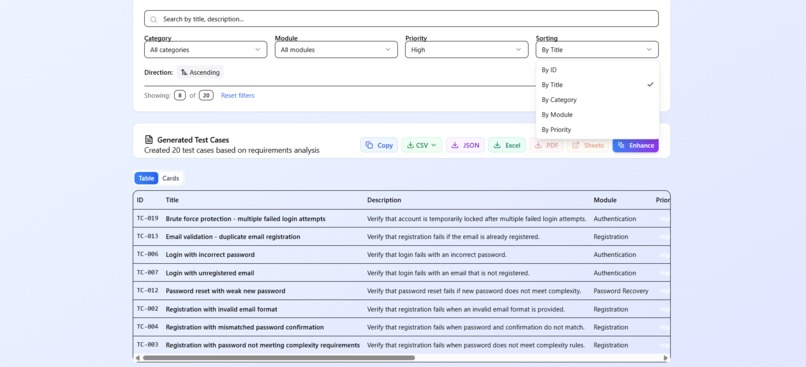This screenshot has width=806, height=367.
Task: Click the scrollbar's left arrow
Action: point(137,358)
